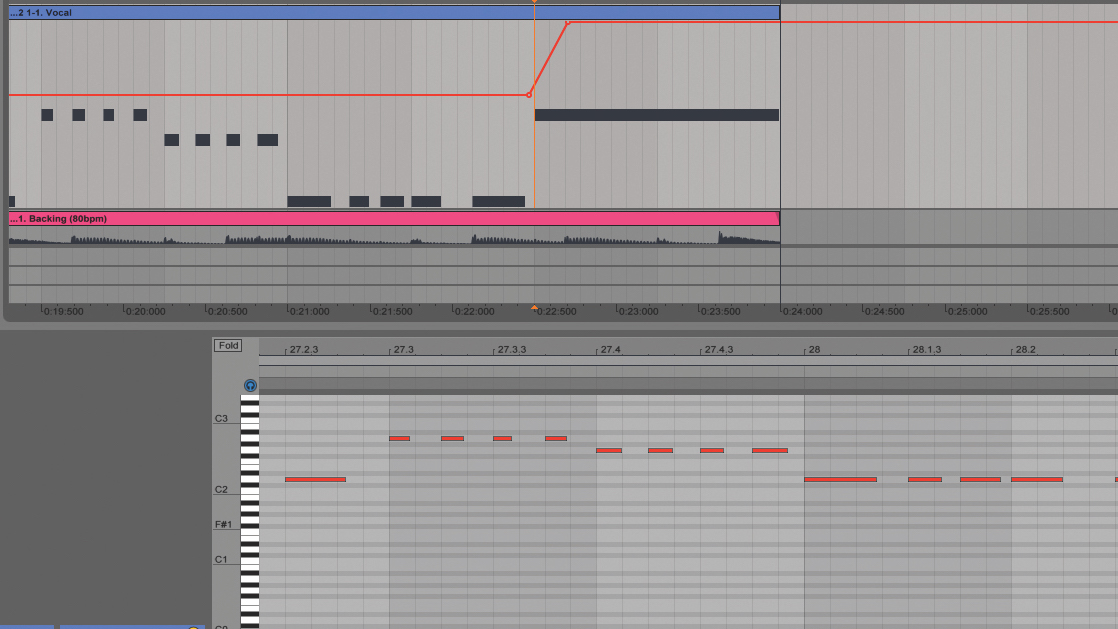Click the 0:23:000 time ruler label

[638, 312]
